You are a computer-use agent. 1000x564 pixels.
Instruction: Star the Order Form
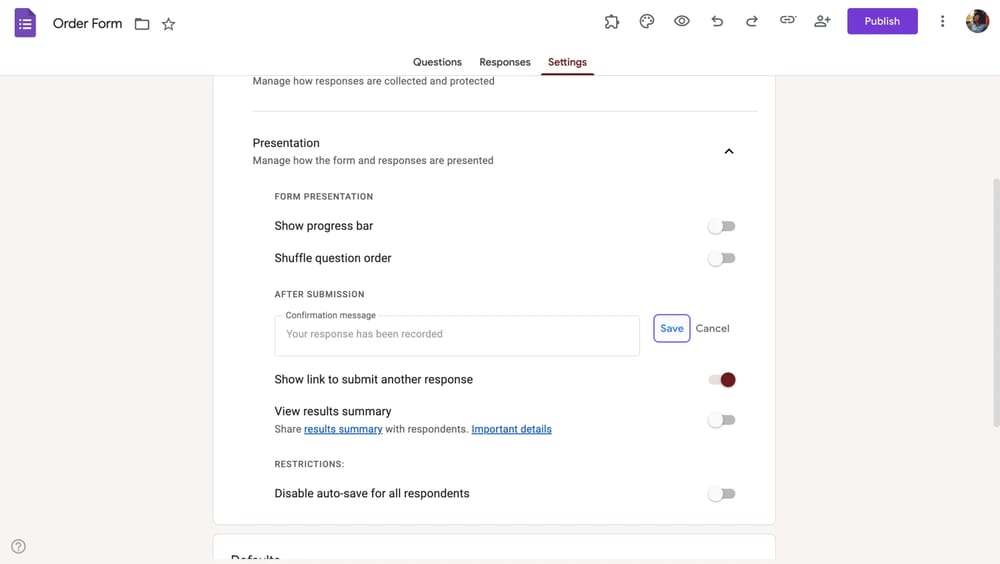click(169, 23)
